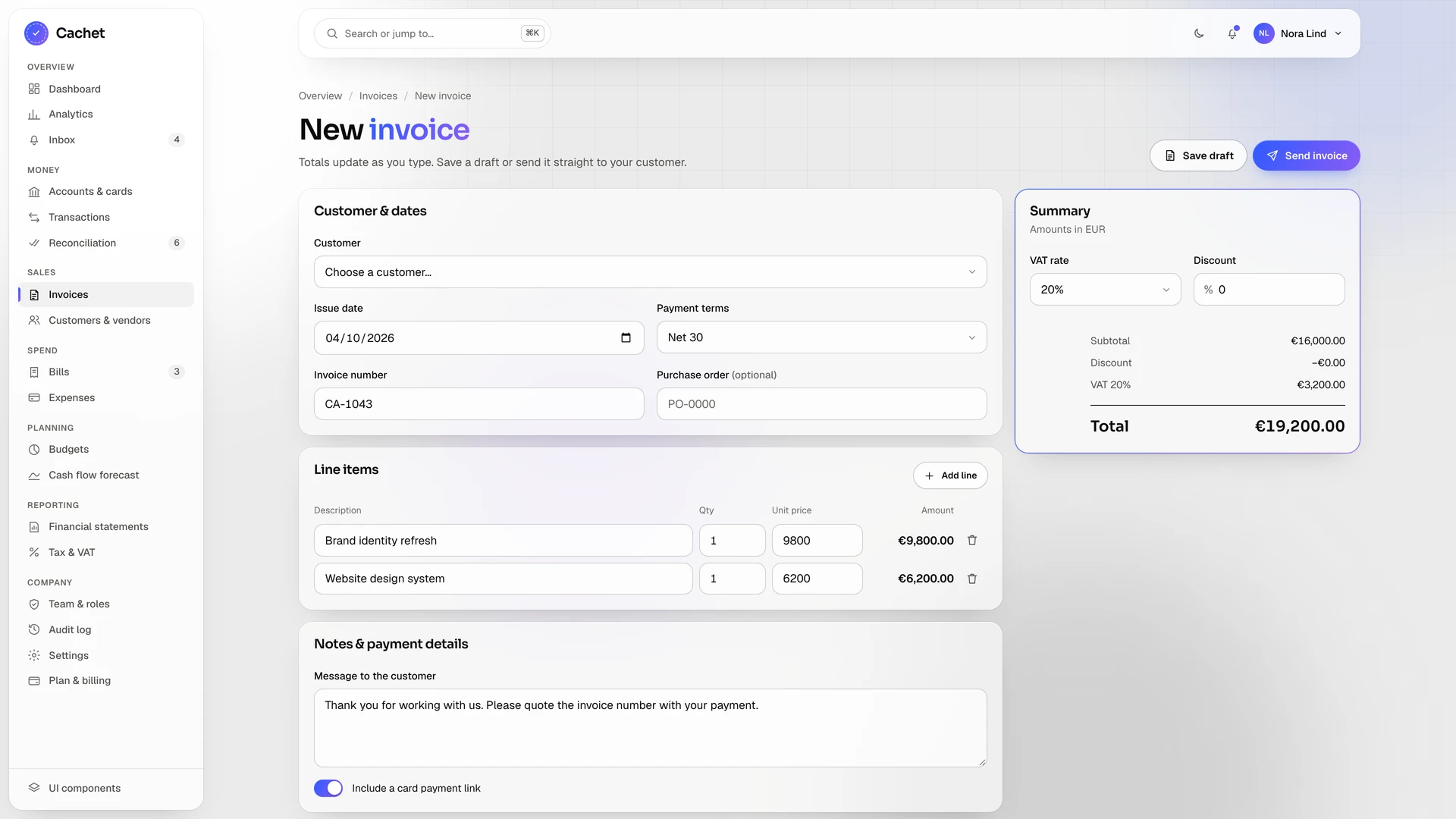Click the Purchase order PO-0000 field
This screenshot has width=1456, height=819.
(x=821, y=404)
